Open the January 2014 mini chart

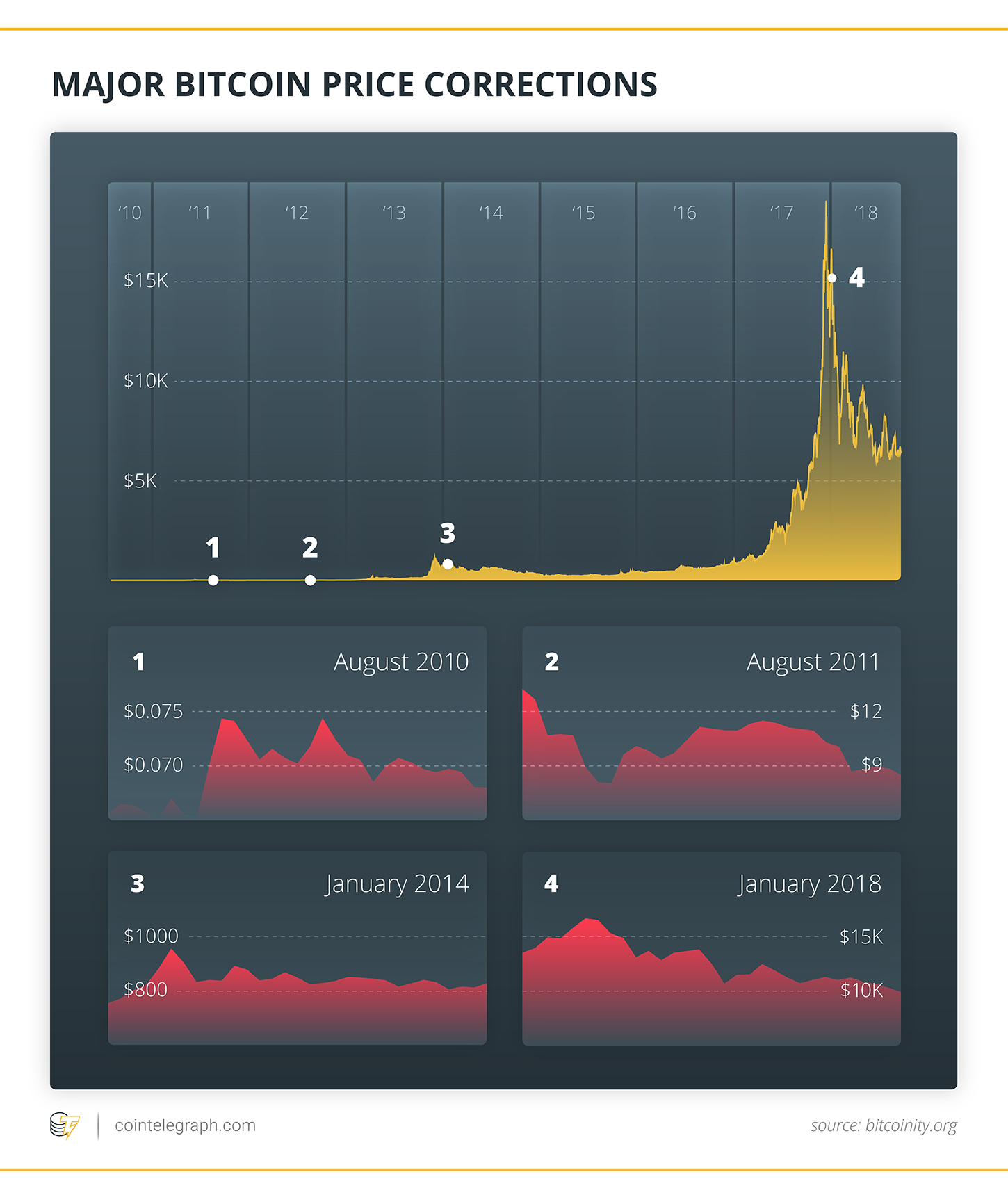(x=298, y=948)
